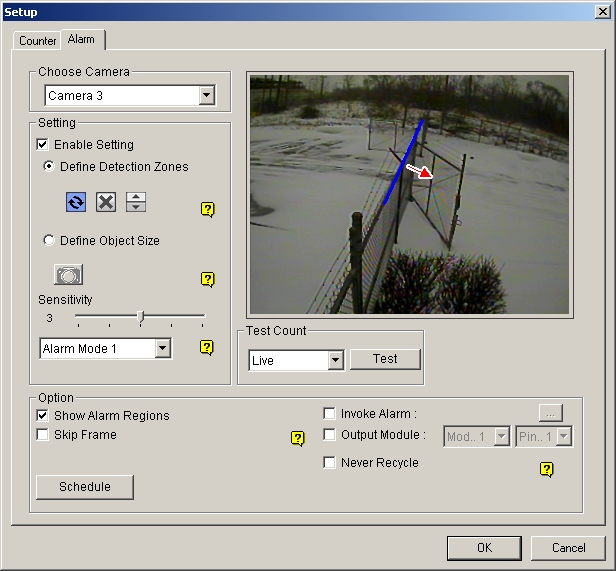Screen dimensions: 616x571
Task: Open help bubble under the Never Recycle row
Action: (x=547, y=469)
